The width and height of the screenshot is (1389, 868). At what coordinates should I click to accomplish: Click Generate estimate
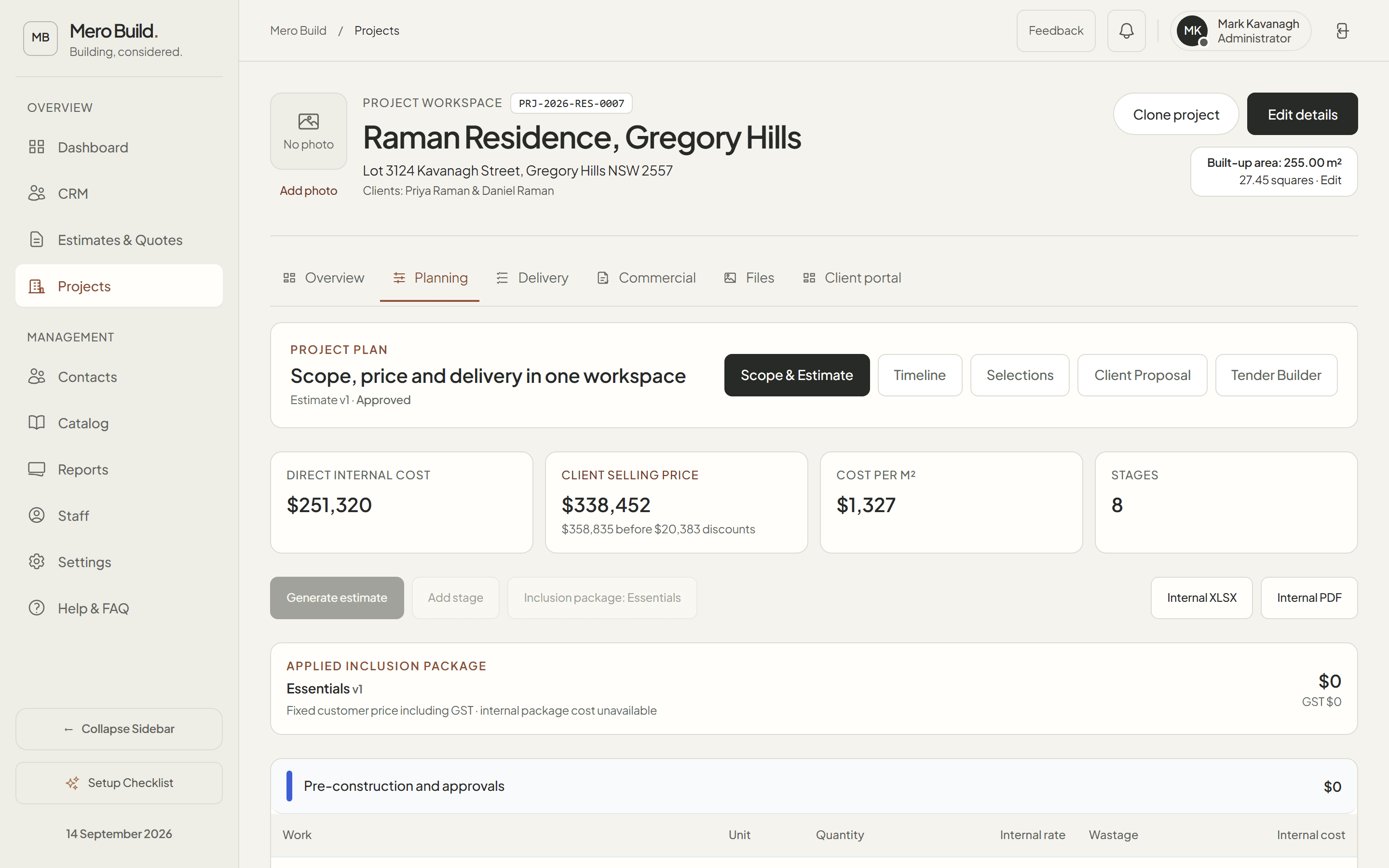337,597
